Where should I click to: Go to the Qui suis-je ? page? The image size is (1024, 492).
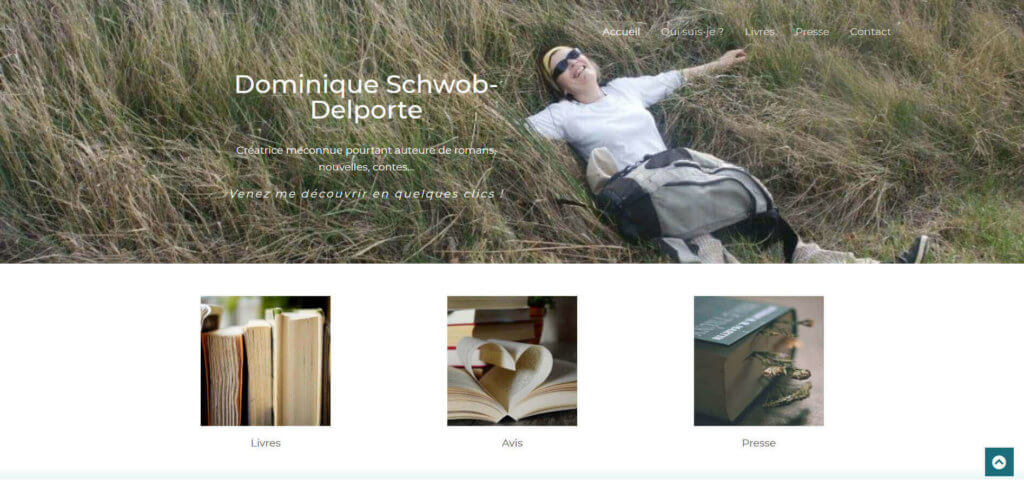[692, 32]
